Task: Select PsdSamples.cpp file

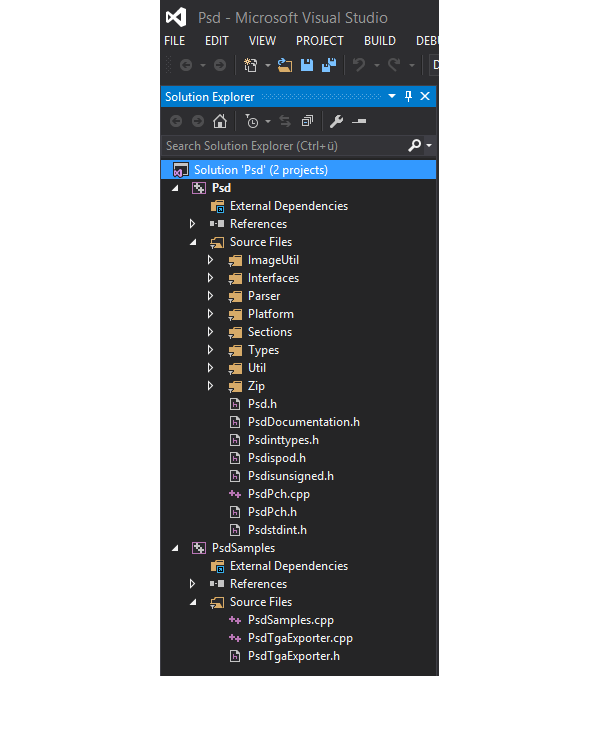Action: [x=291, y=620]
